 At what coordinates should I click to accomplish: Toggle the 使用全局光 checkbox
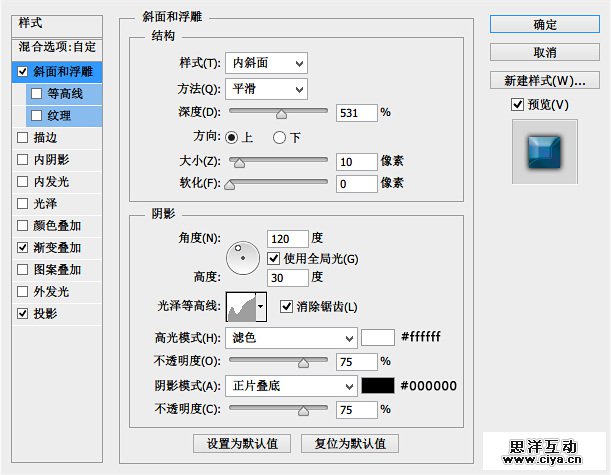pos(274,259)
